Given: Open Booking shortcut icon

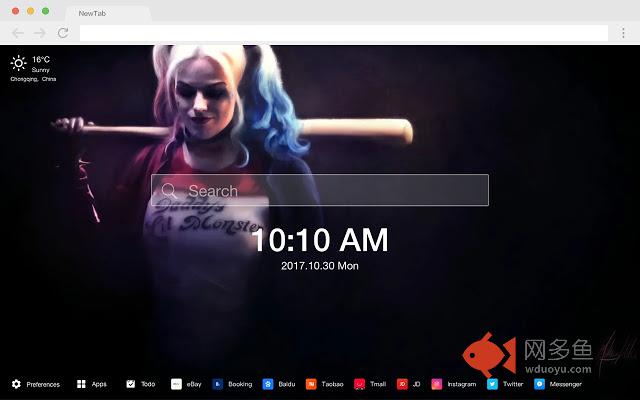Looking at the screenshot, I should 215,384.
